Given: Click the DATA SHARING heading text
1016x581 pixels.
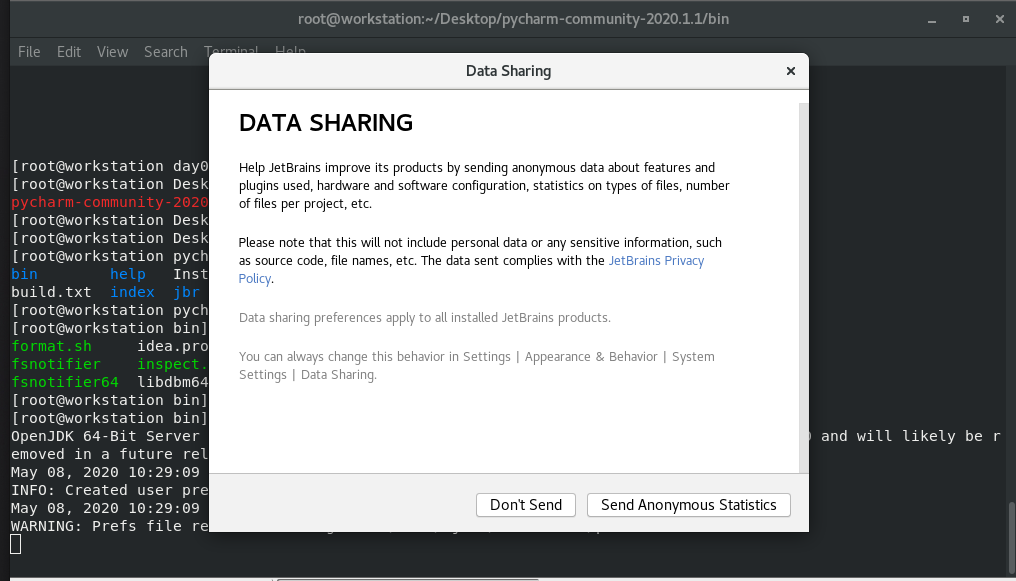Looking at the screenshot, I should (326, 122).
